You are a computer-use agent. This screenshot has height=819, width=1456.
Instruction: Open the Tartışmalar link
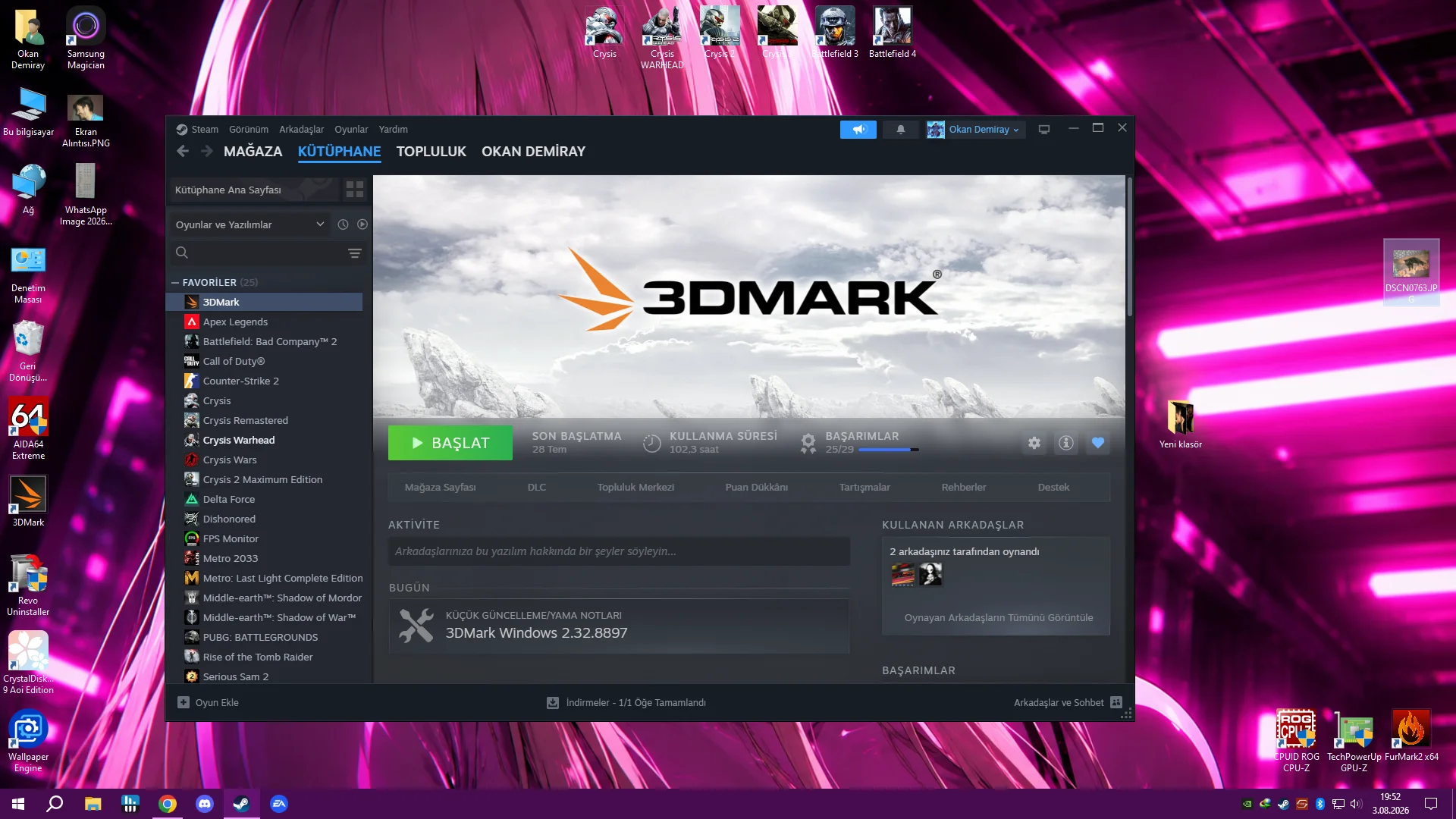[864, 487]
